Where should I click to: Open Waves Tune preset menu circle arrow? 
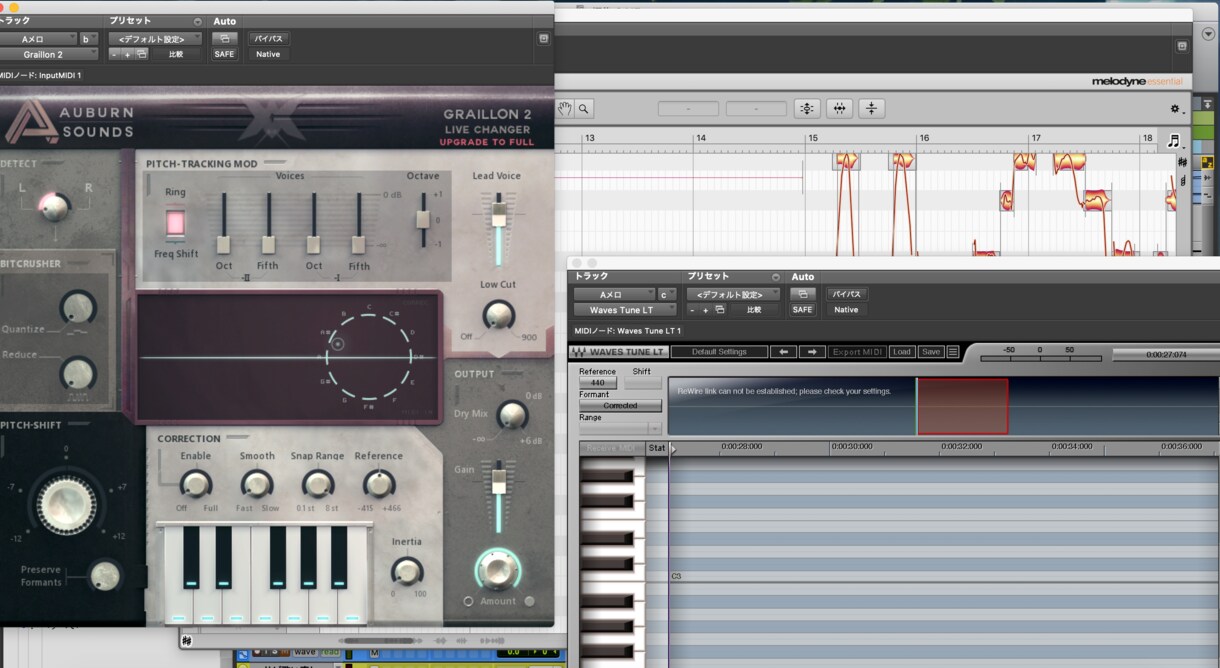(x=775, y=277)
